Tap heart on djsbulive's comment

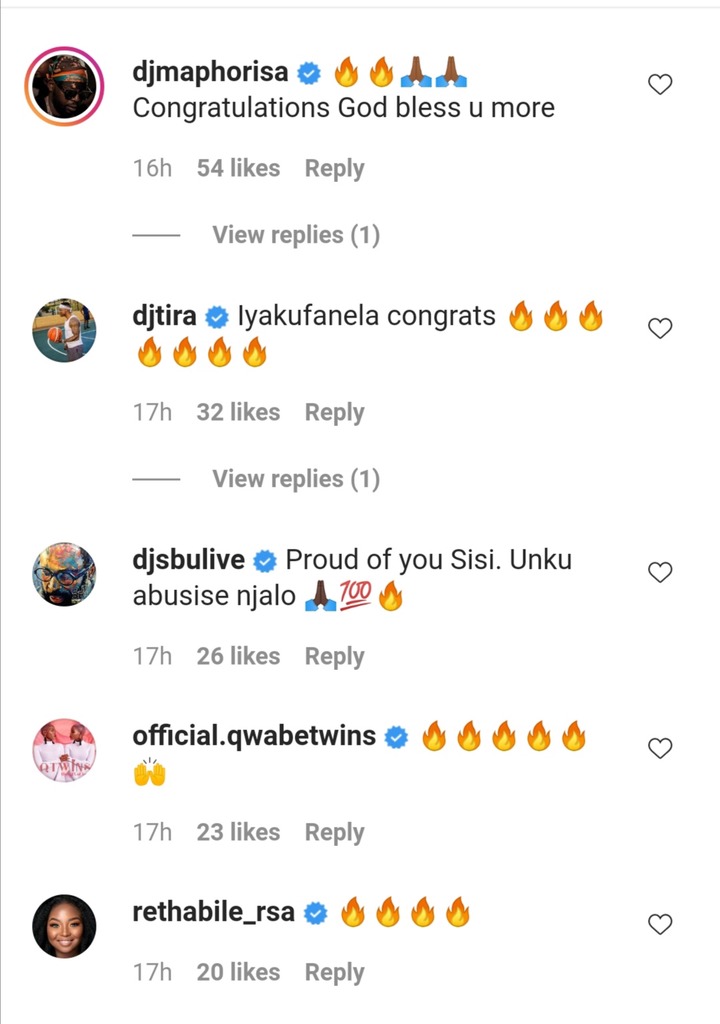point(660,572)
